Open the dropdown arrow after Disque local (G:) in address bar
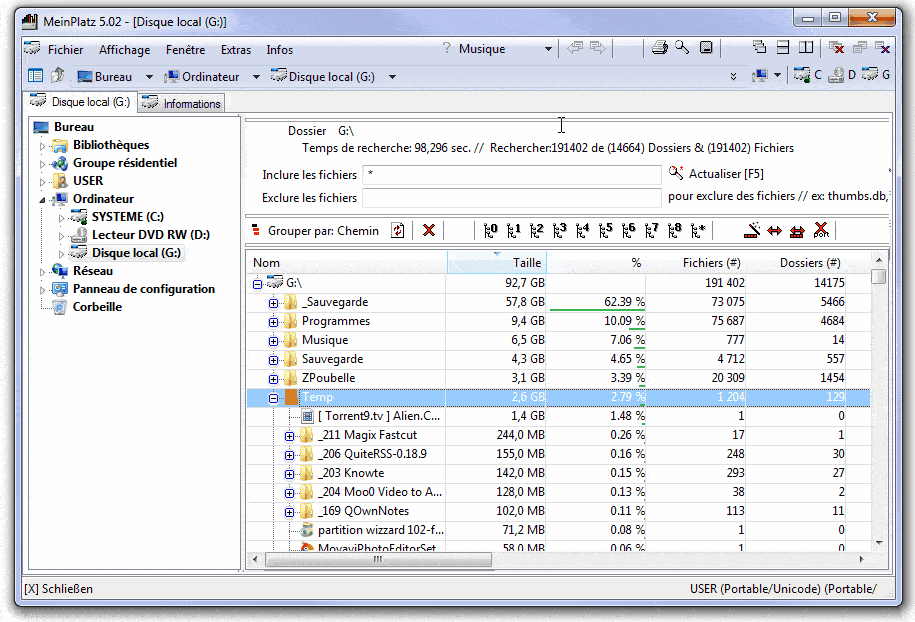The height and width of the screenshot is (622, 915). 392,77
